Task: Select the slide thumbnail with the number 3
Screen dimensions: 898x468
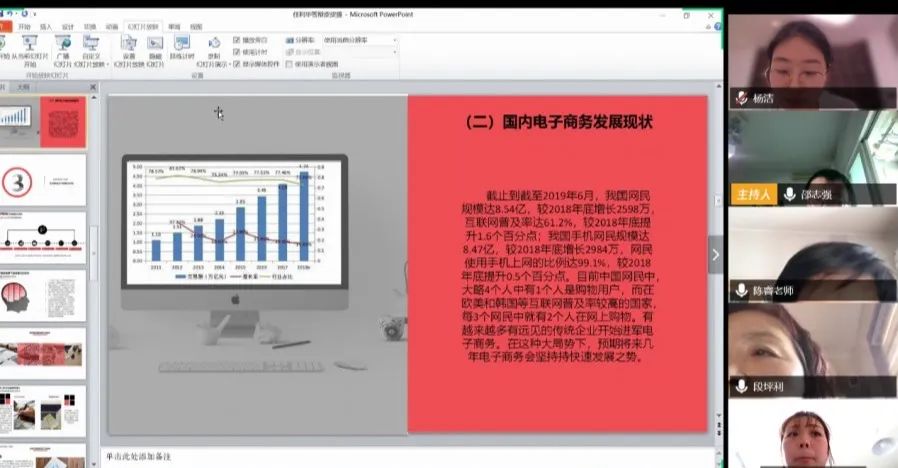Action: pos(44,181)
